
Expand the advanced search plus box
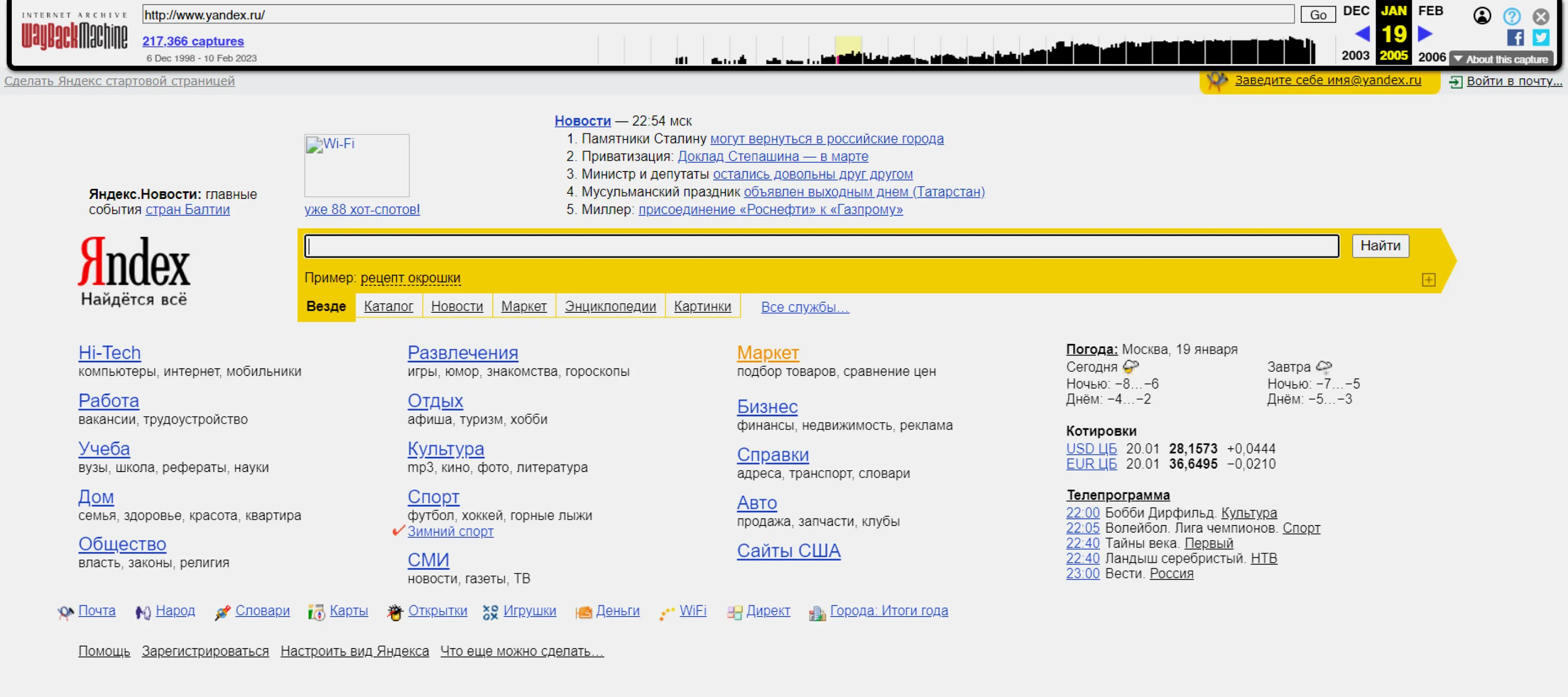coord(1428,279)
